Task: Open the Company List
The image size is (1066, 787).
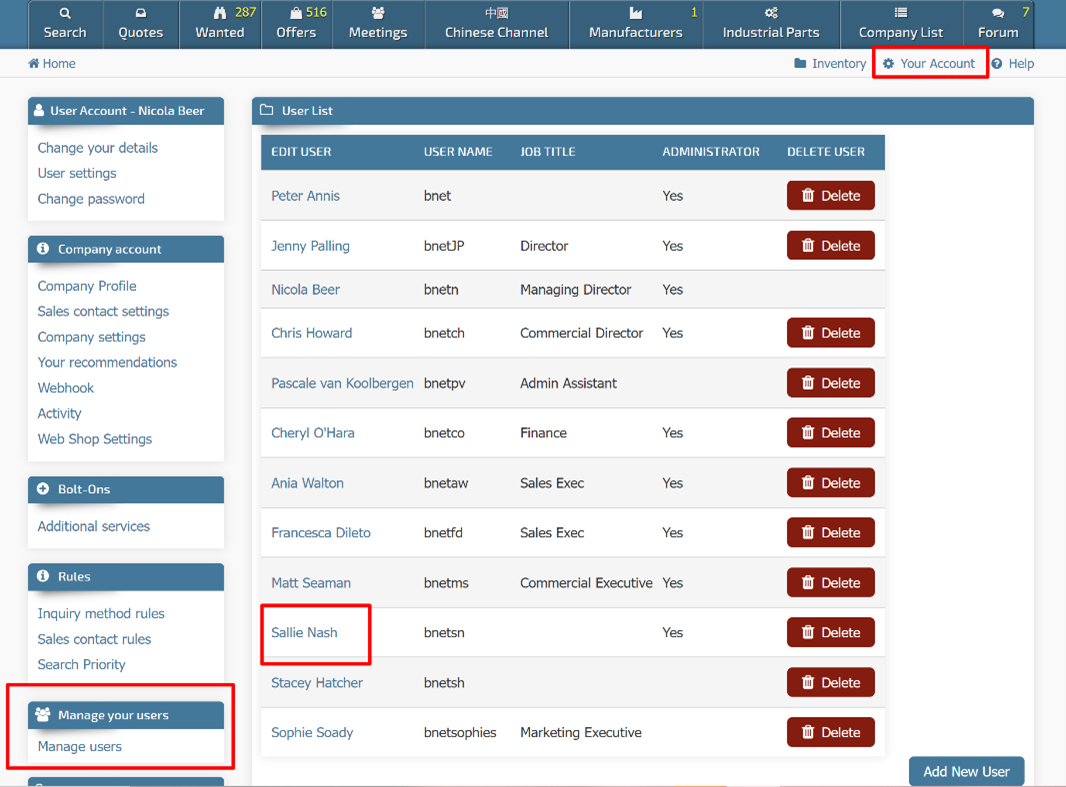Action: pos(901,24)
